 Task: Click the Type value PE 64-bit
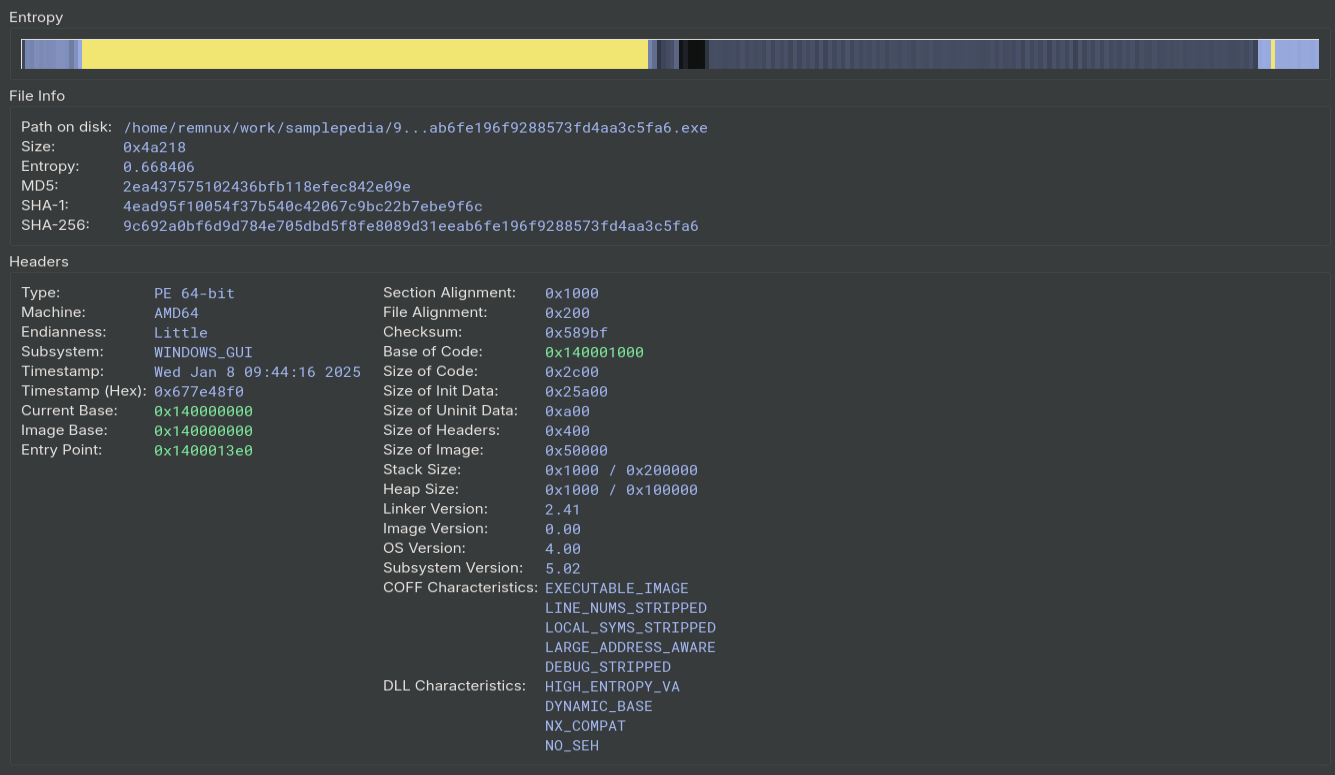[195, 293]
